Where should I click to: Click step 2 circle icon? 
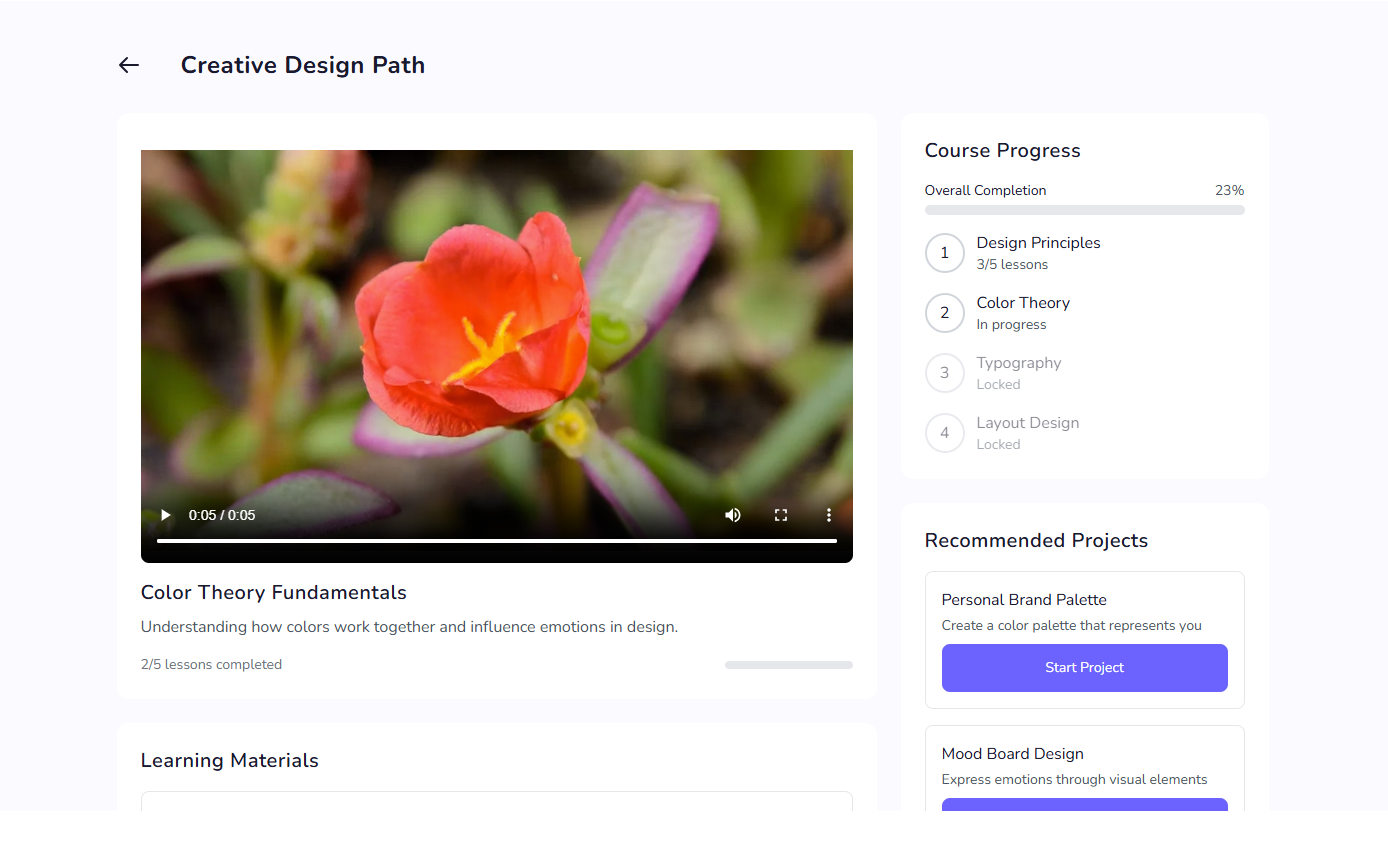pos(944,313)
